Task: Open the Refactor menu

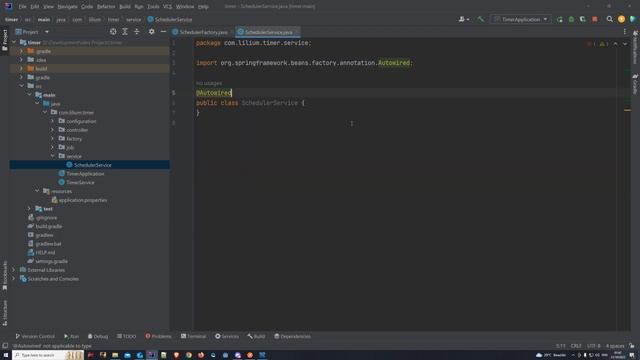Action: click(x=106, y=7)
